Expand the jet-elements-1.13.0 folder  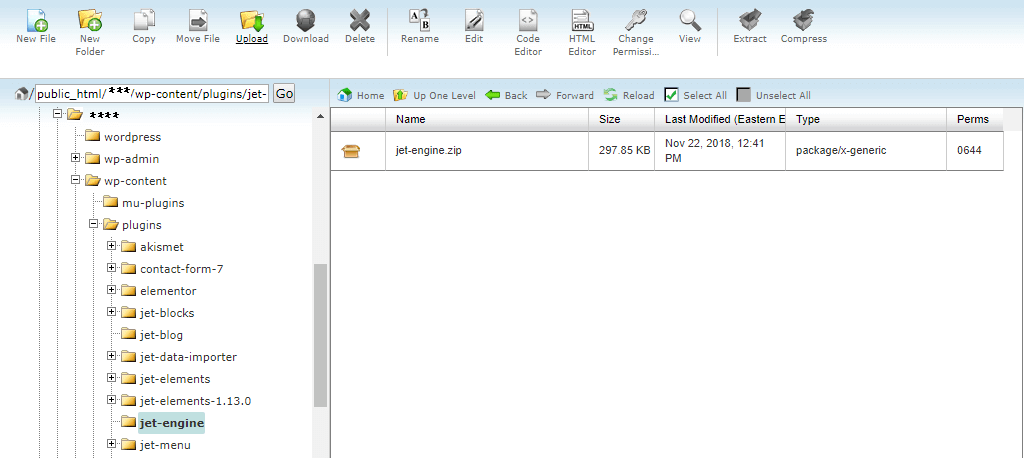pos(112,401)
